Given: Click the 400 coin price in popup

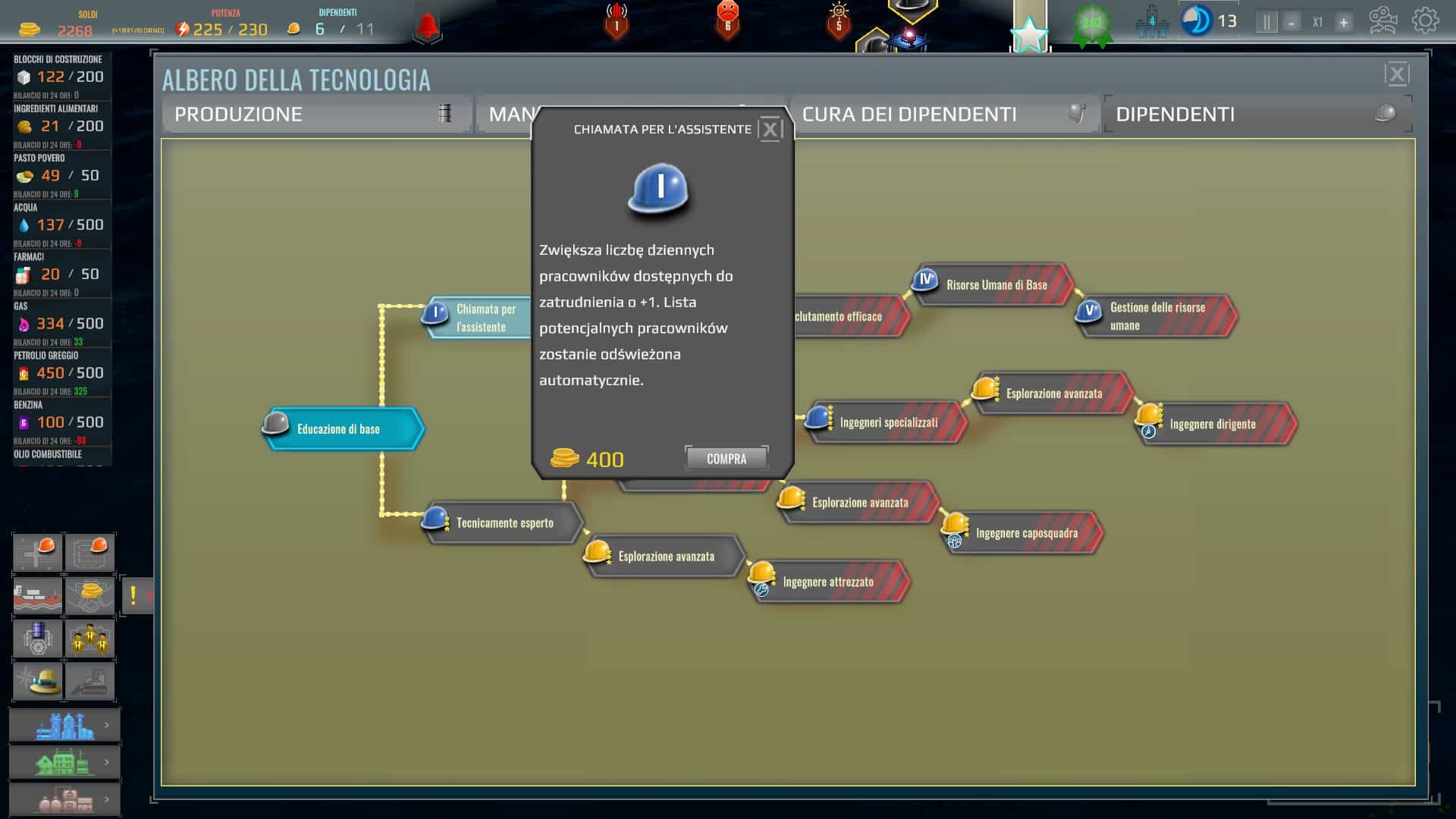Looking at the screenshot, I should tap(588, 459).
